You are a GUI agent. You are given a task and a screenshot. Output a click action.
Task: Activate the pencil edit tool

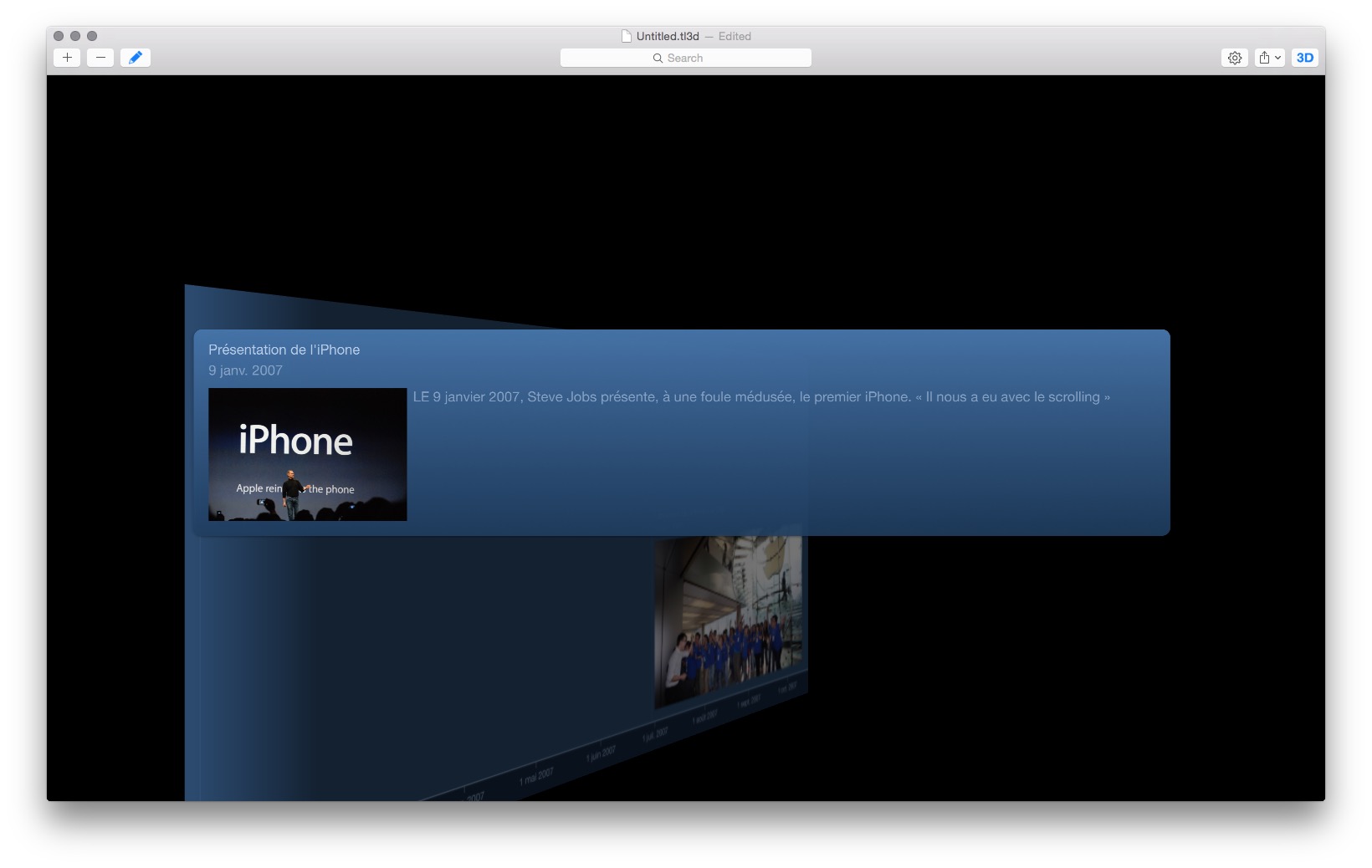pos(136,58)
